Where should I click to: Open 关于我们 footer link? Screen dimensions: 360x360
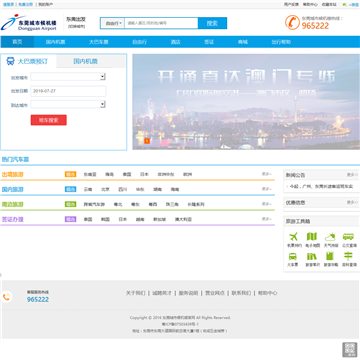[x=135, y=293]
